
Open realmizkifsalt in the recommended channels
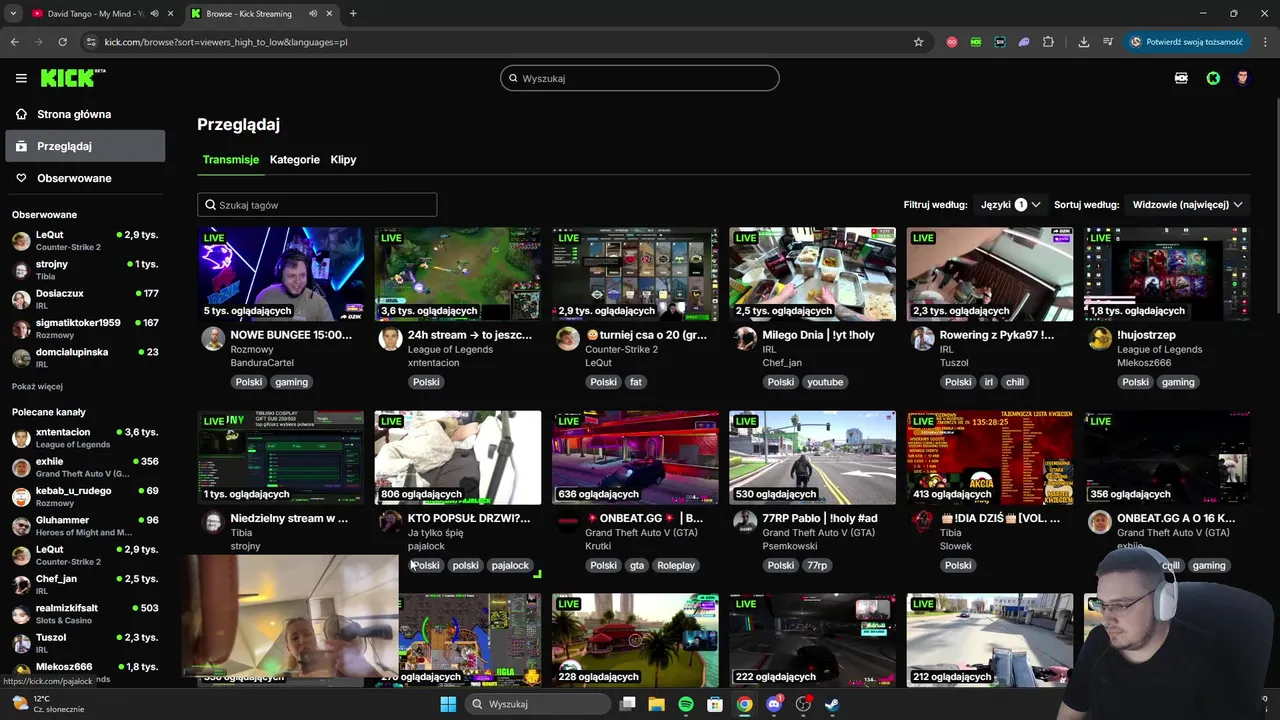tap(85, 613)
